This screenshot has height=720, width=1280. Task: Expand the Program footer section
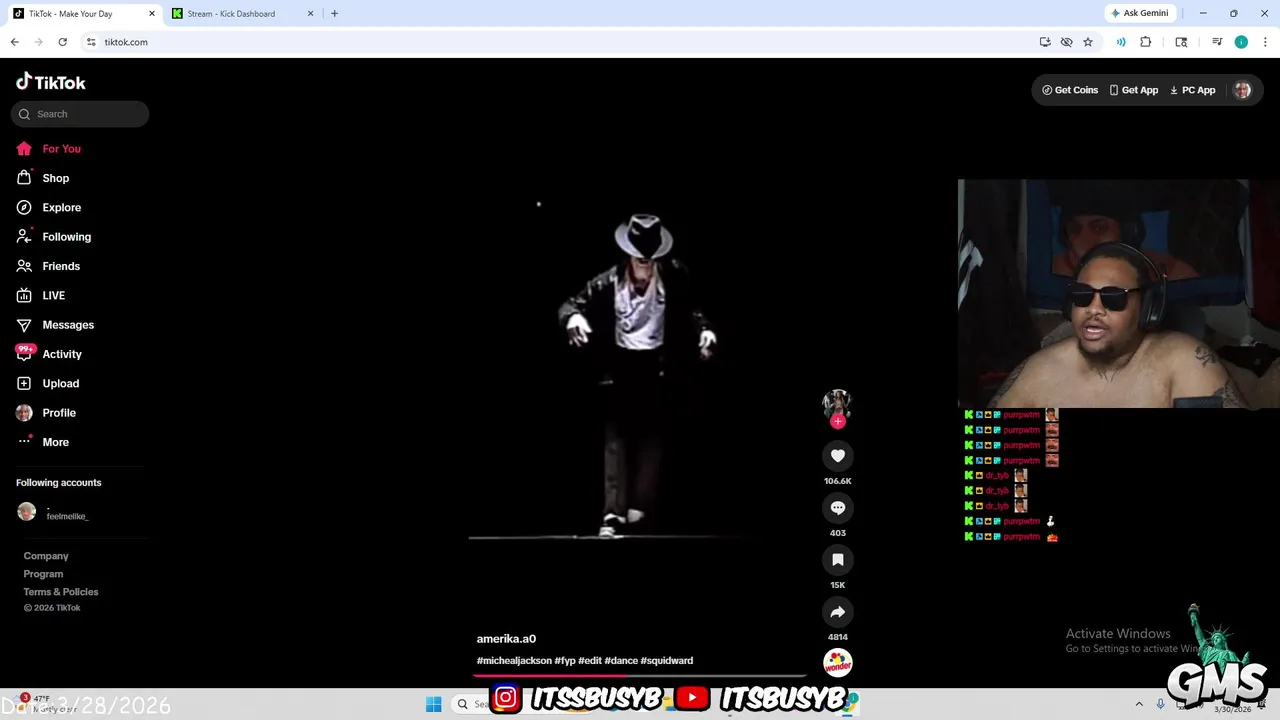(x=43, y=574)
